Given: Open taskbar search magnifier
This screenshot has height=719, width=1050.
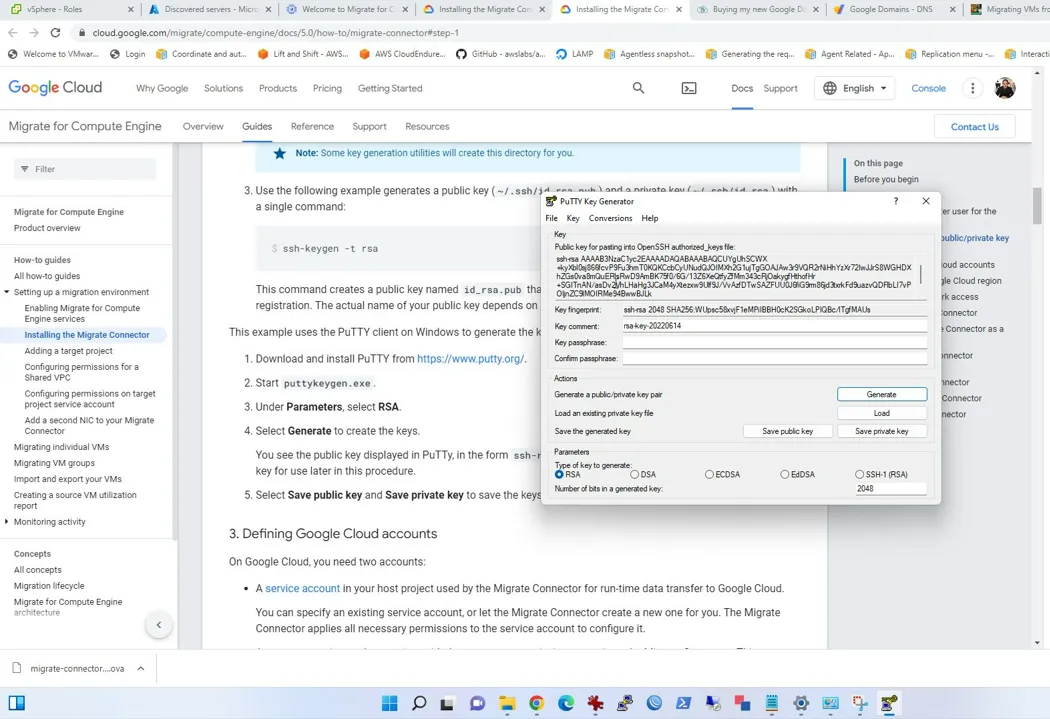Looking at the screenshot, I should [419, 703].
